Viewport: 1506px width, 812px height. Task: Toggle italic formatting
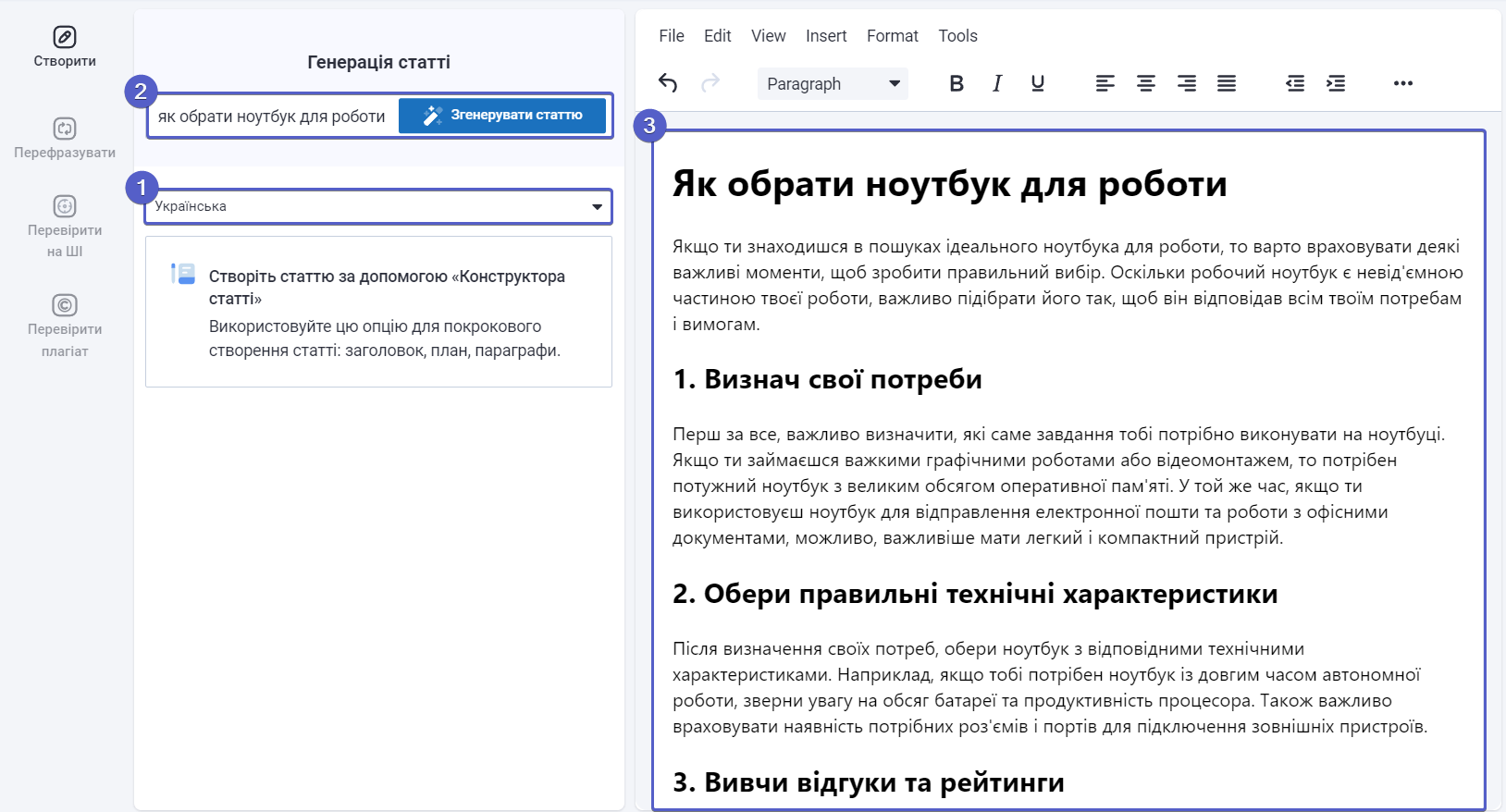click(997, 83)
